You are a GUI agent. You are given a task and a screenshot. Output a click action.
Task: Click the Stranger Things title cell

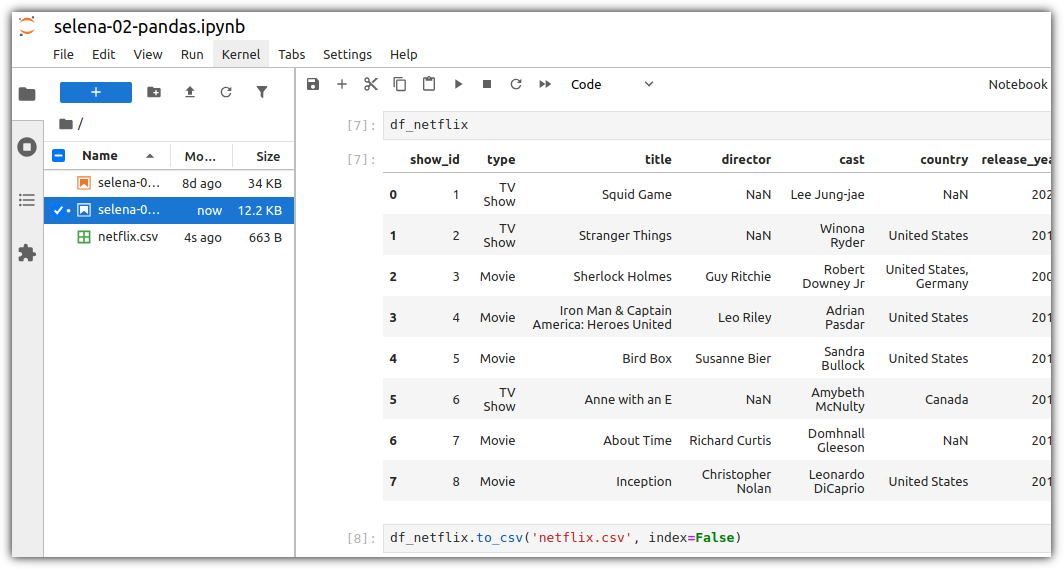(625, 235)
